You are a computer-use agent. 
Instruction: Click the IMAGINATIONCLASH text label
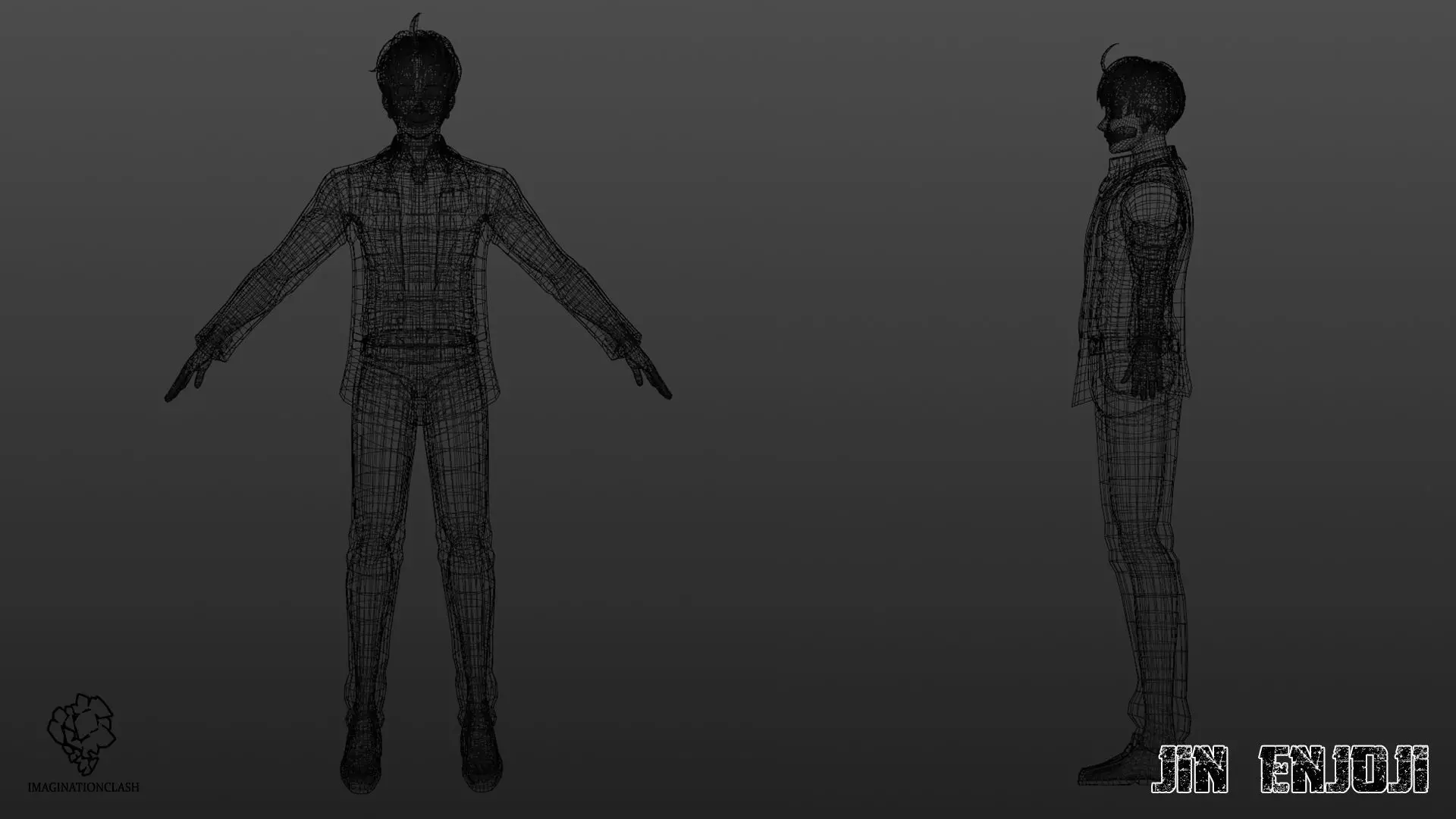[83, 788]
